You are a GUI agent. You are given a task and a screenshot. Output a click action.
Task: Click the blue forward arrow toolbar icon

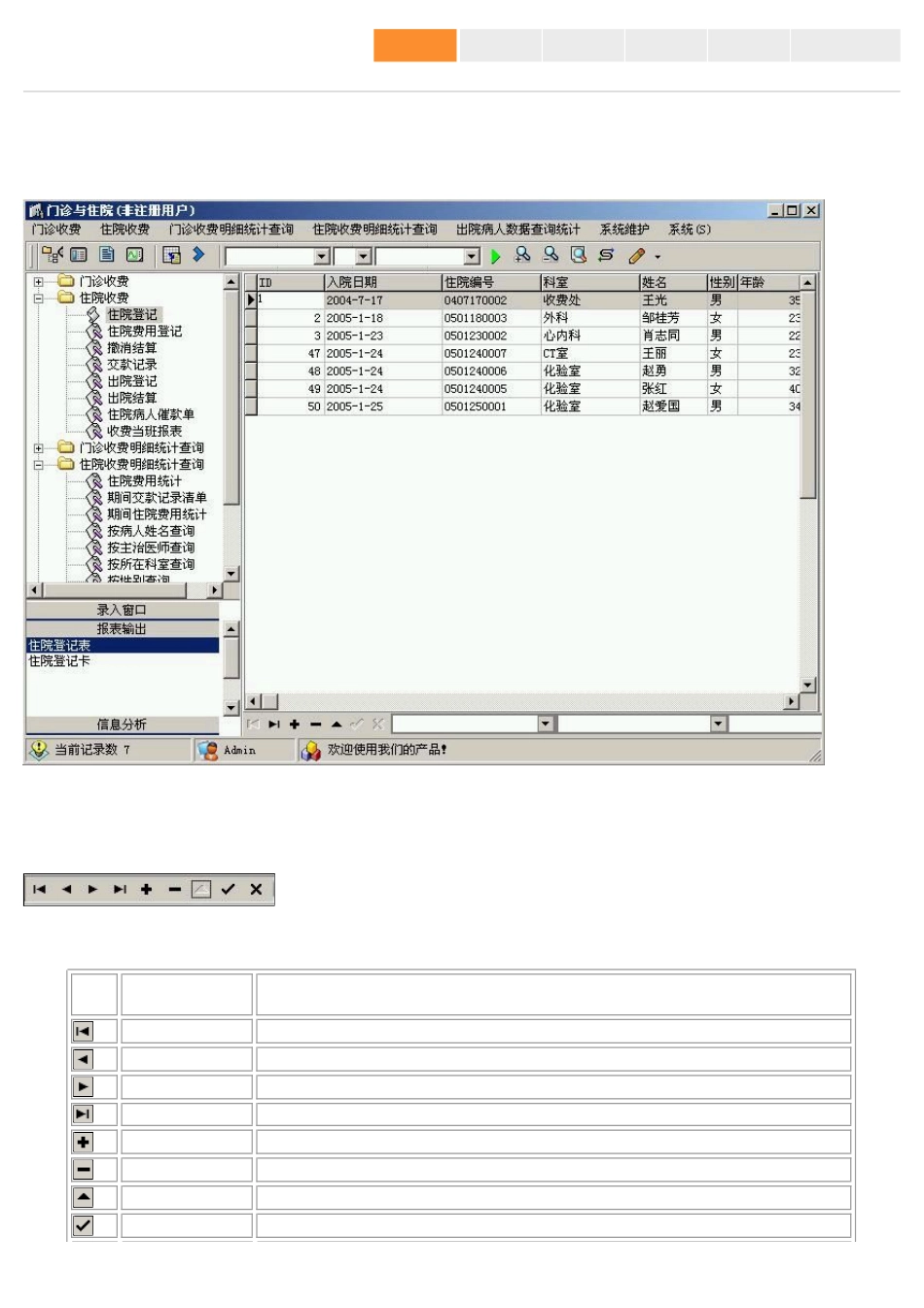click(x=198, y=255)
